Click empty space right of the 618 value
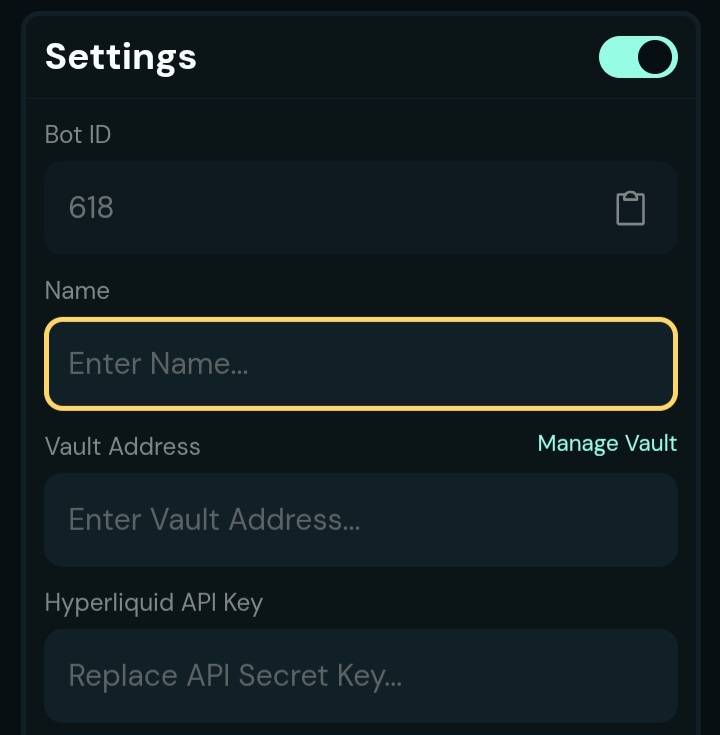 click(360, 208)
